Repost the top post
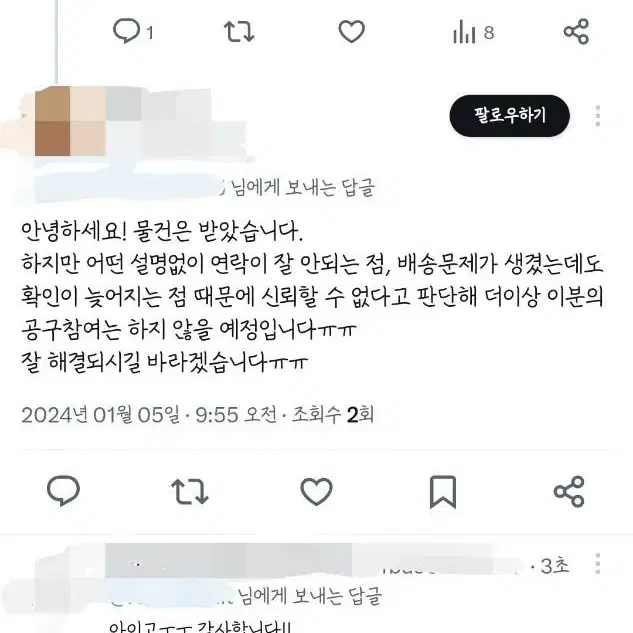Screen dimensions: 633x633 [239, 31]
